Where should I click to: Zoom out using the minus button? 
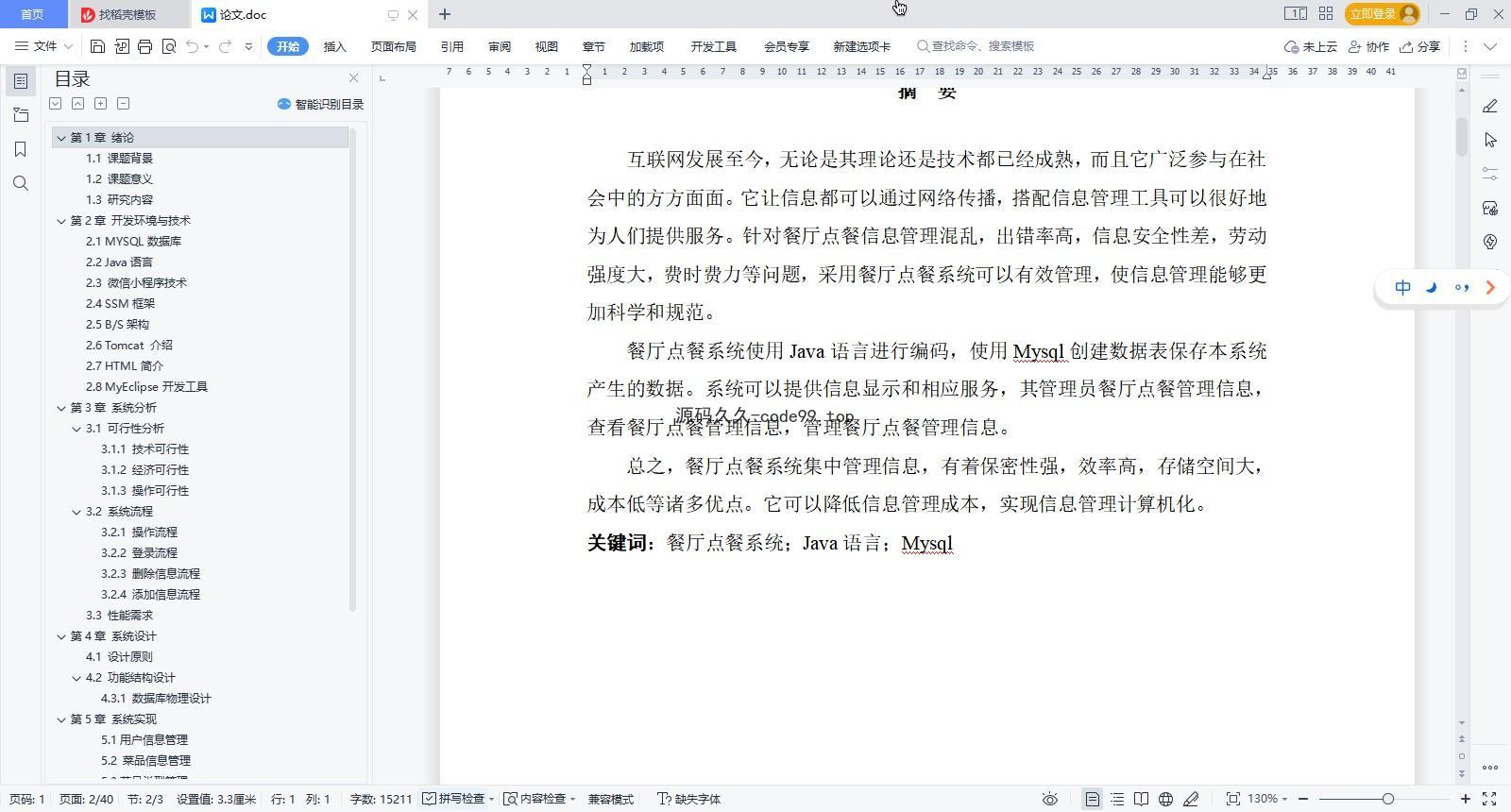(1303, 799)
